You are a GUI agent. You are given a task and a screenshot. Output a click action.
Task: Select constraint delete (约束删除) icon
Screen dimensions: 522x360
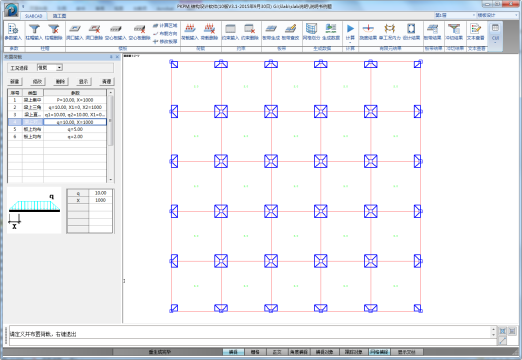coord(250,32)
